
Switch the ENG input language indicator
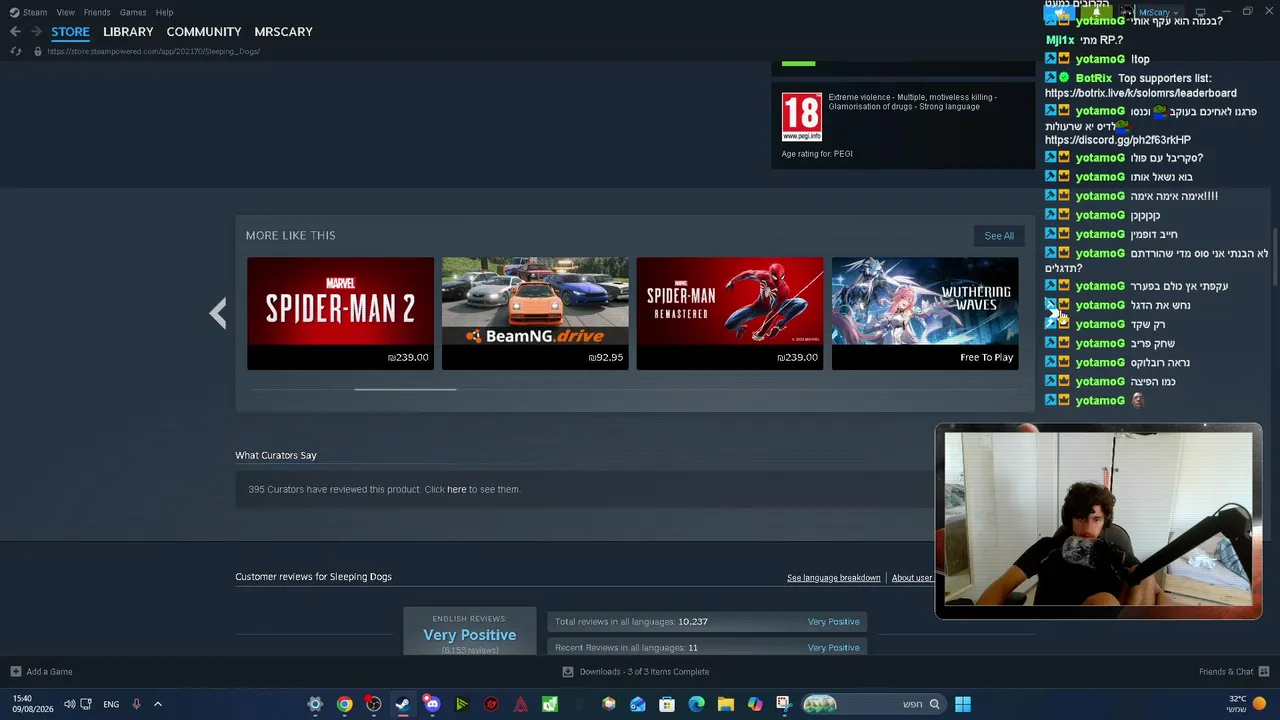coord(111,704)
